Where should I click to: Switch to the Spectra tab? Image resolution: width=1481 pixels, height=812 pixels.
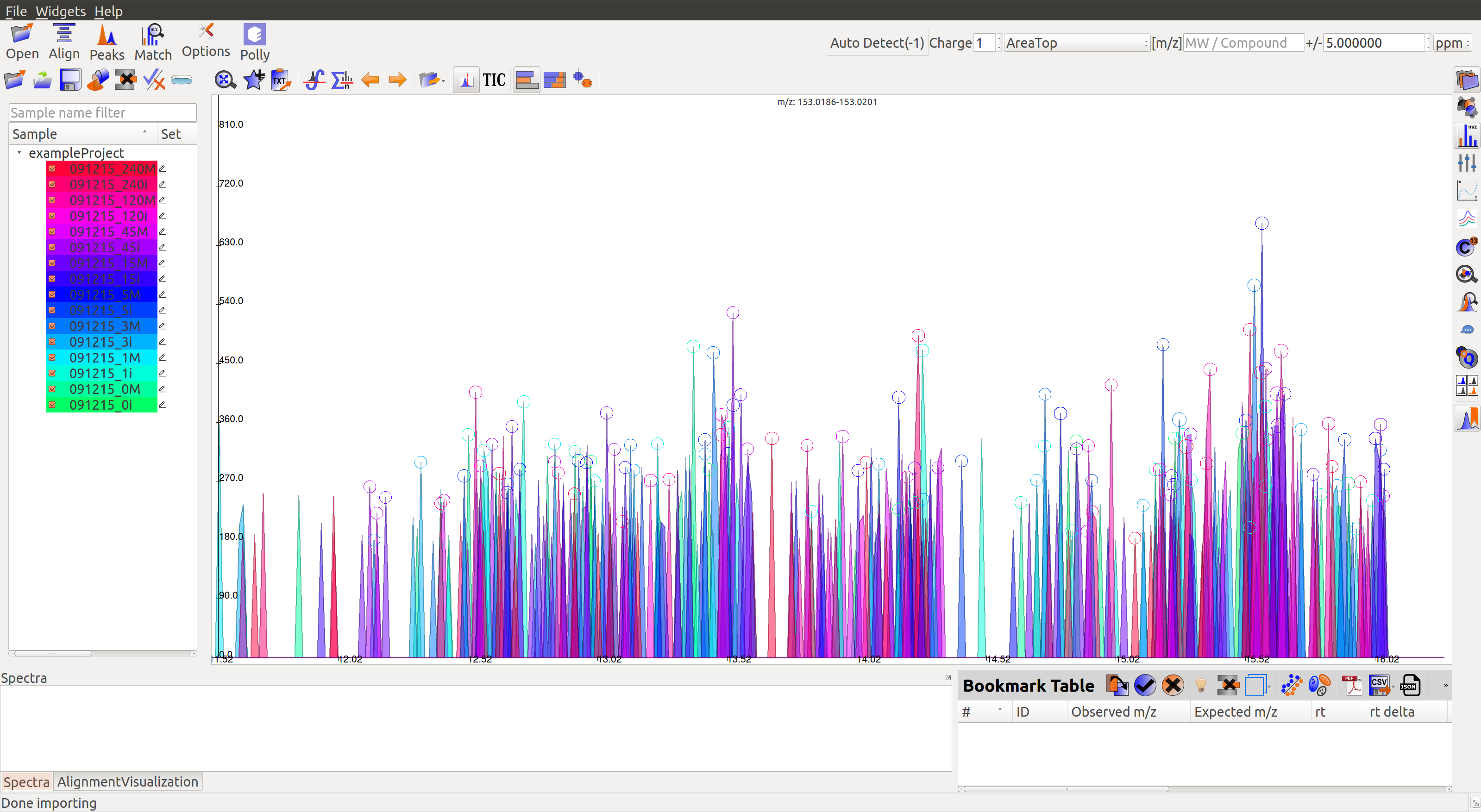[26, 781]
